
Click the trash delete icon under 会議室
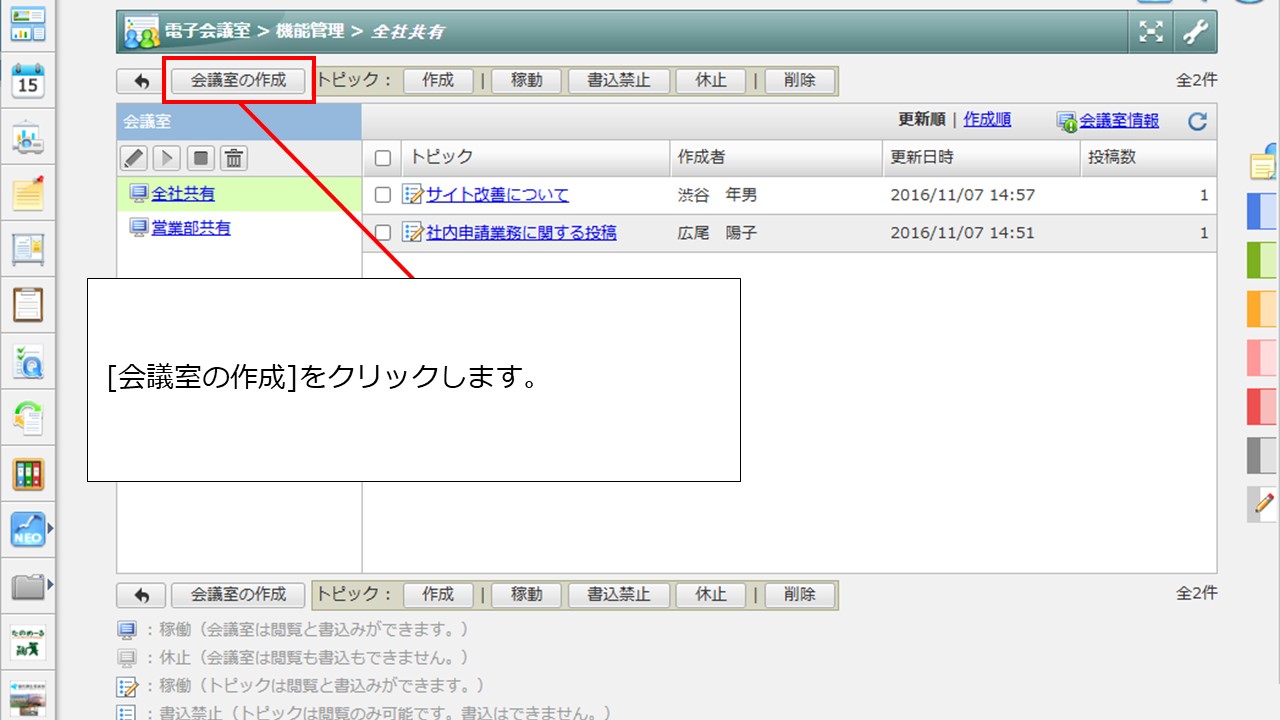click(x=233, y=158)
